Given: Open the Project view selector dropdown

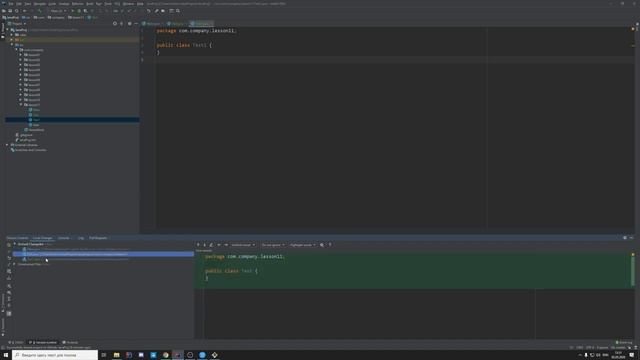Looking at the screenshot, I should tap(17, 24).
